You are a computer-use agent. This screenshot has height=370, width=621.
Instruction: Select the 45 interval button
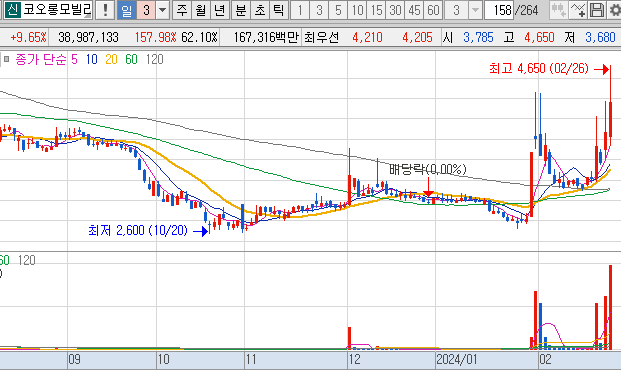pos(414,10)
